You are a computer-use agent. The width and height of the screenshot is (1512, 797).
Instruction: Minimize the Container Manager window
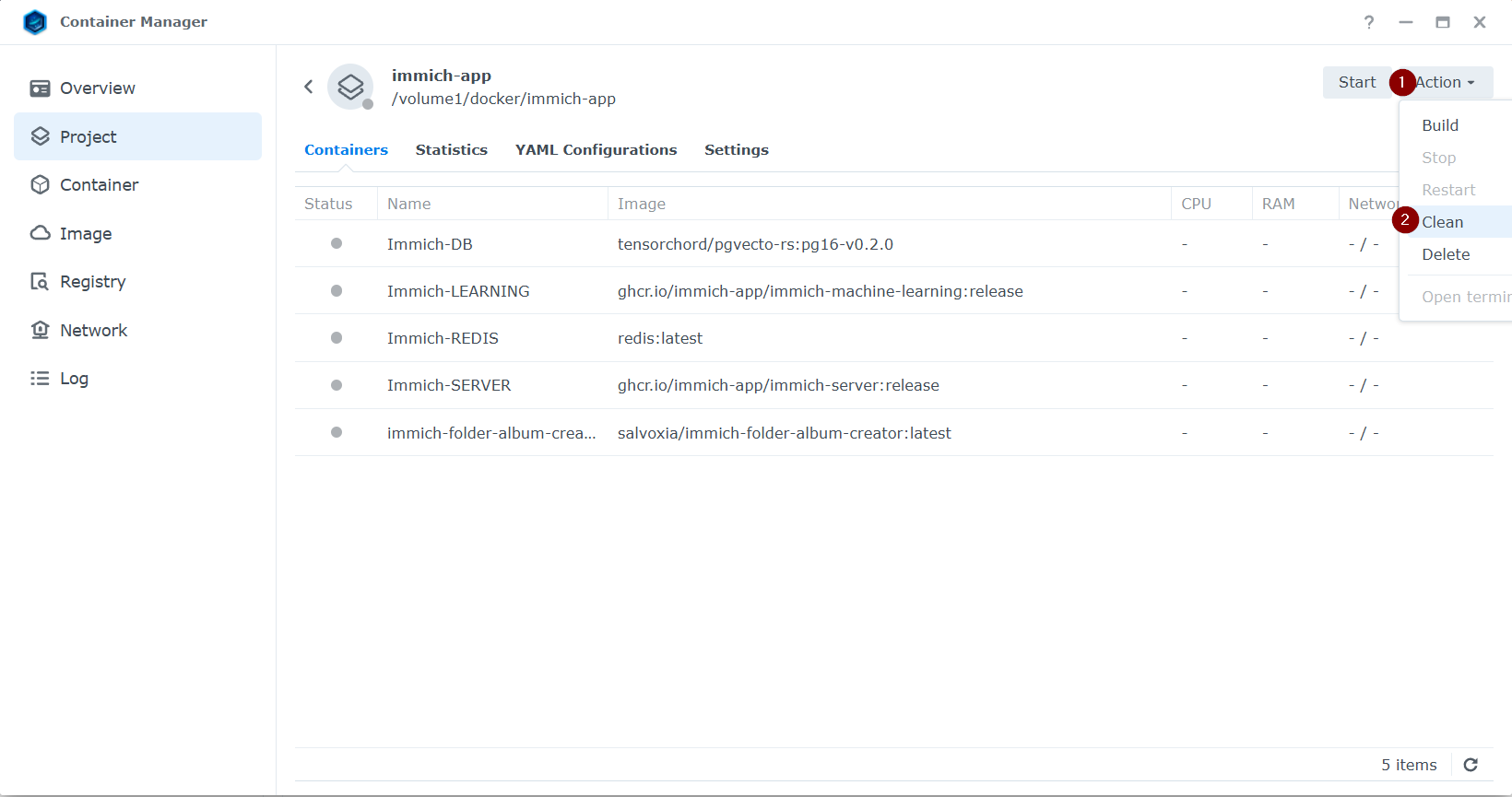[x=1406, y=22]
